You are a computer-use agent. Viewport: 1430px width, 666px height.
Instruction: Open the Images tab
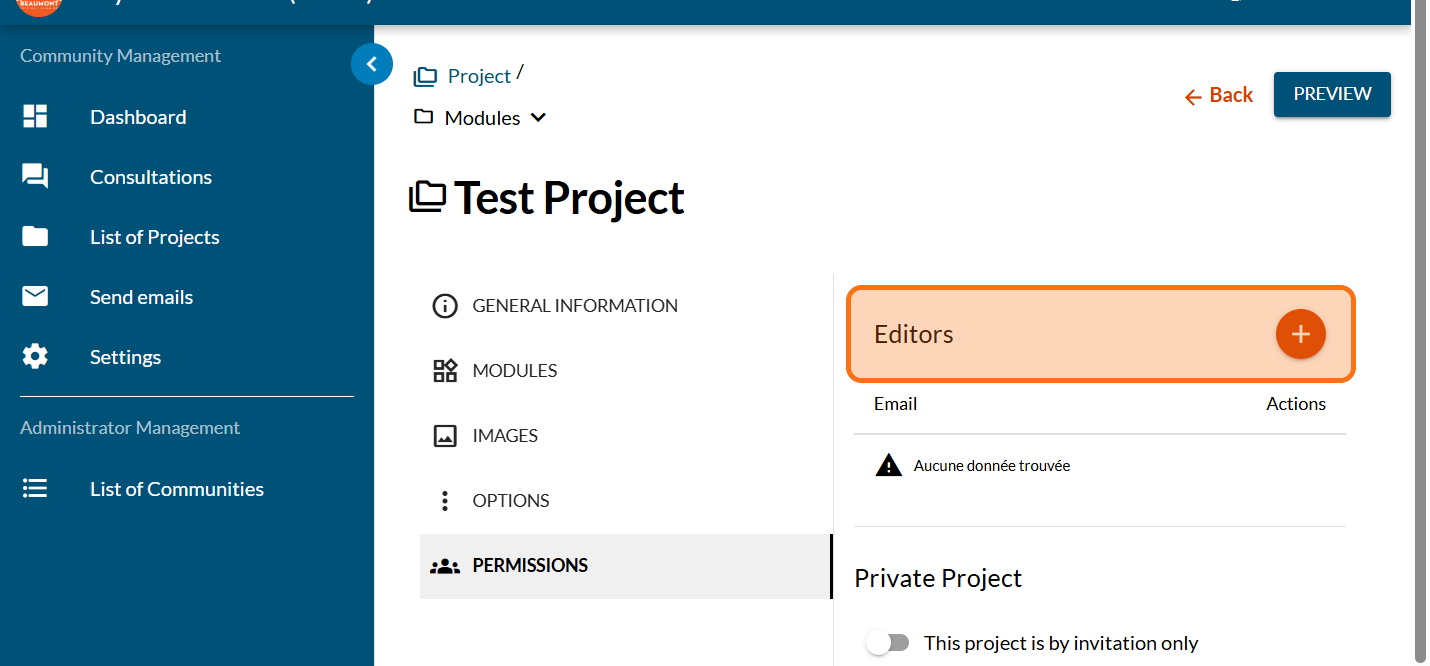coord(504,436)
